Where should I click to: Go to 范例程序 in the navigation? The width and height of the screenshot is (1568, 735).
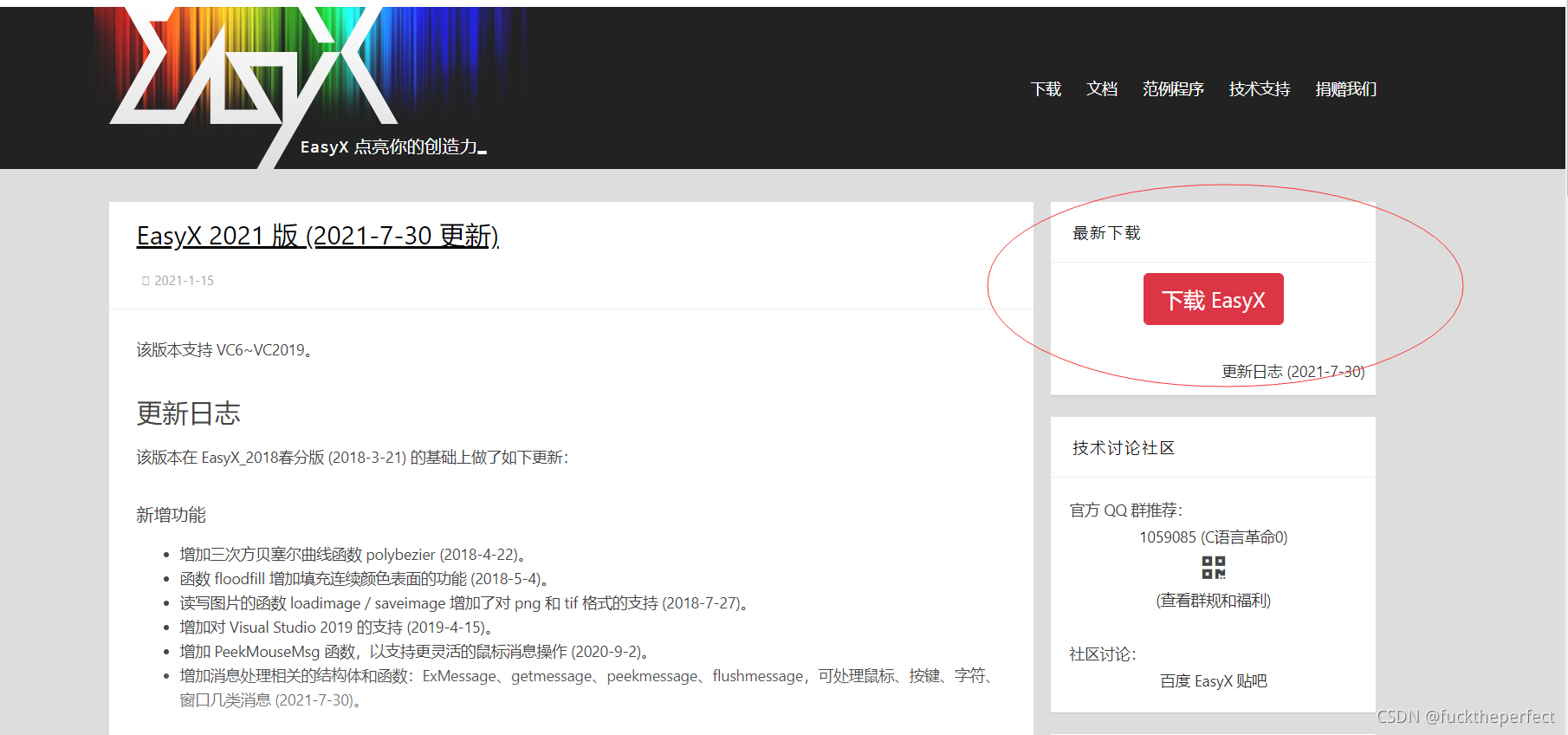pos(1173,89)
